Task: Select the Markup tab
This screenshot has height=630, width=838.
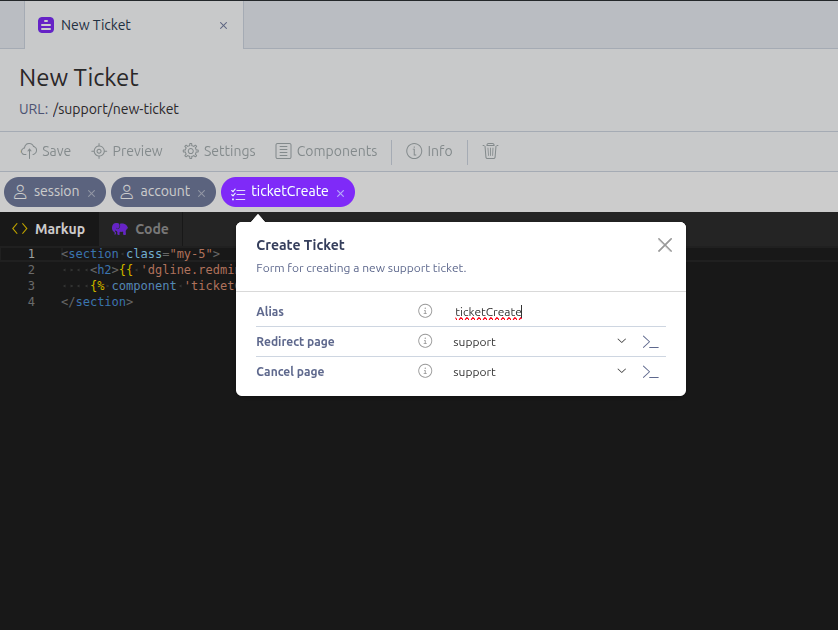Action: click(x=49, y=229)
